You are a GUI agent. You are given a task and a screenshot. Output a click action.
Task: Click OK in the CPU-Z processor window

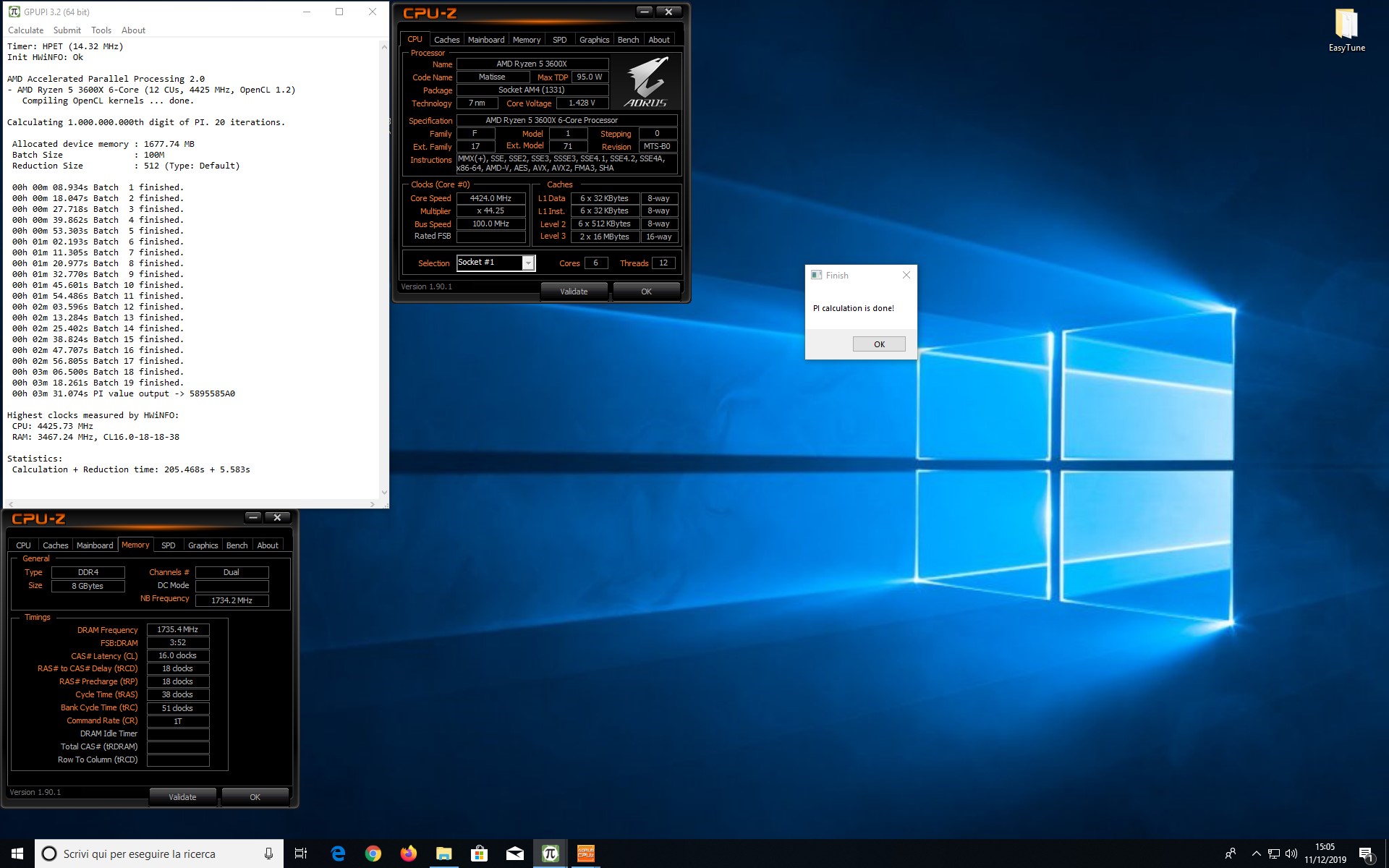coord(647,292)
